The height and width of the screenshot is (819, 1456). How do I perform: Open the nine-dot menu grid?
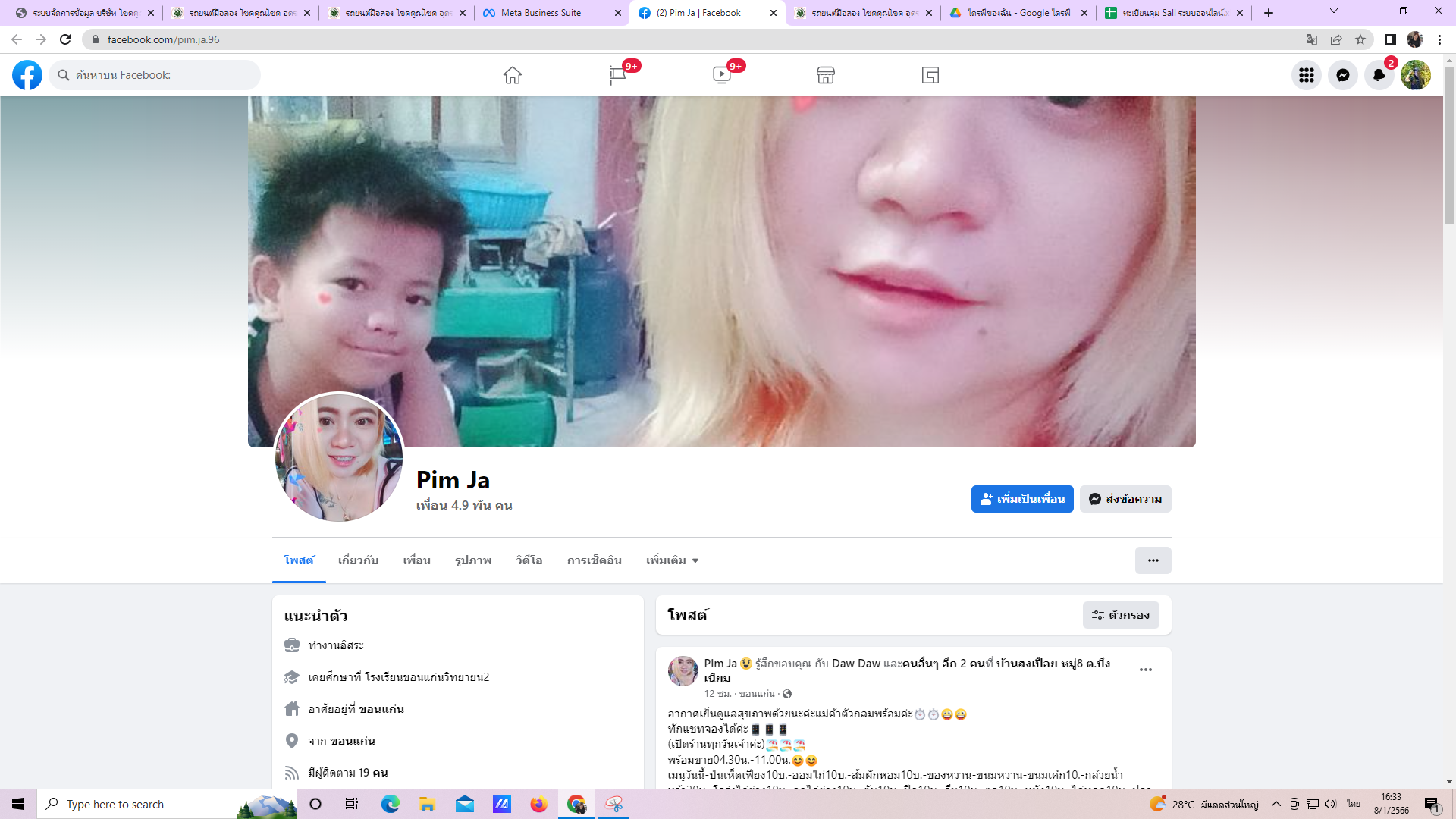point(1306,75)
